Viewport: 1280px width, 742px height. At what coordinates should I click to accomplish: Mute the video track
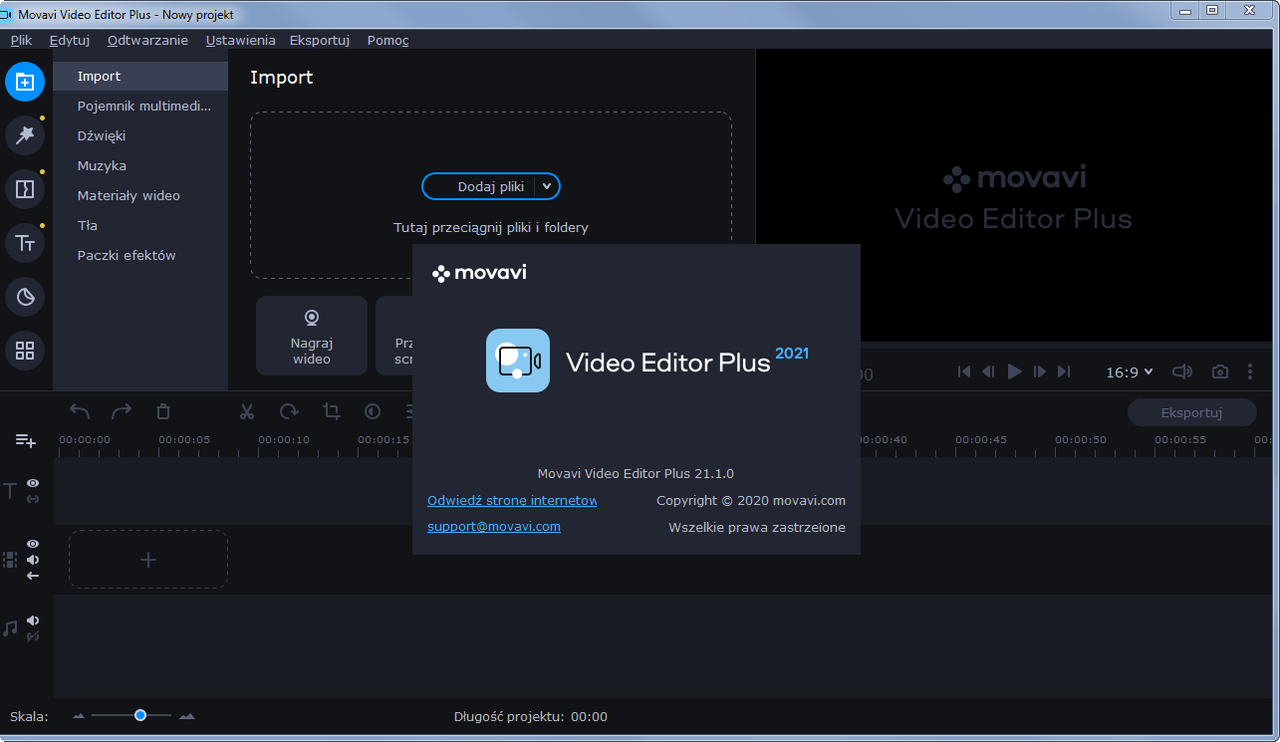pyautogui.click(x=33, y=560)
